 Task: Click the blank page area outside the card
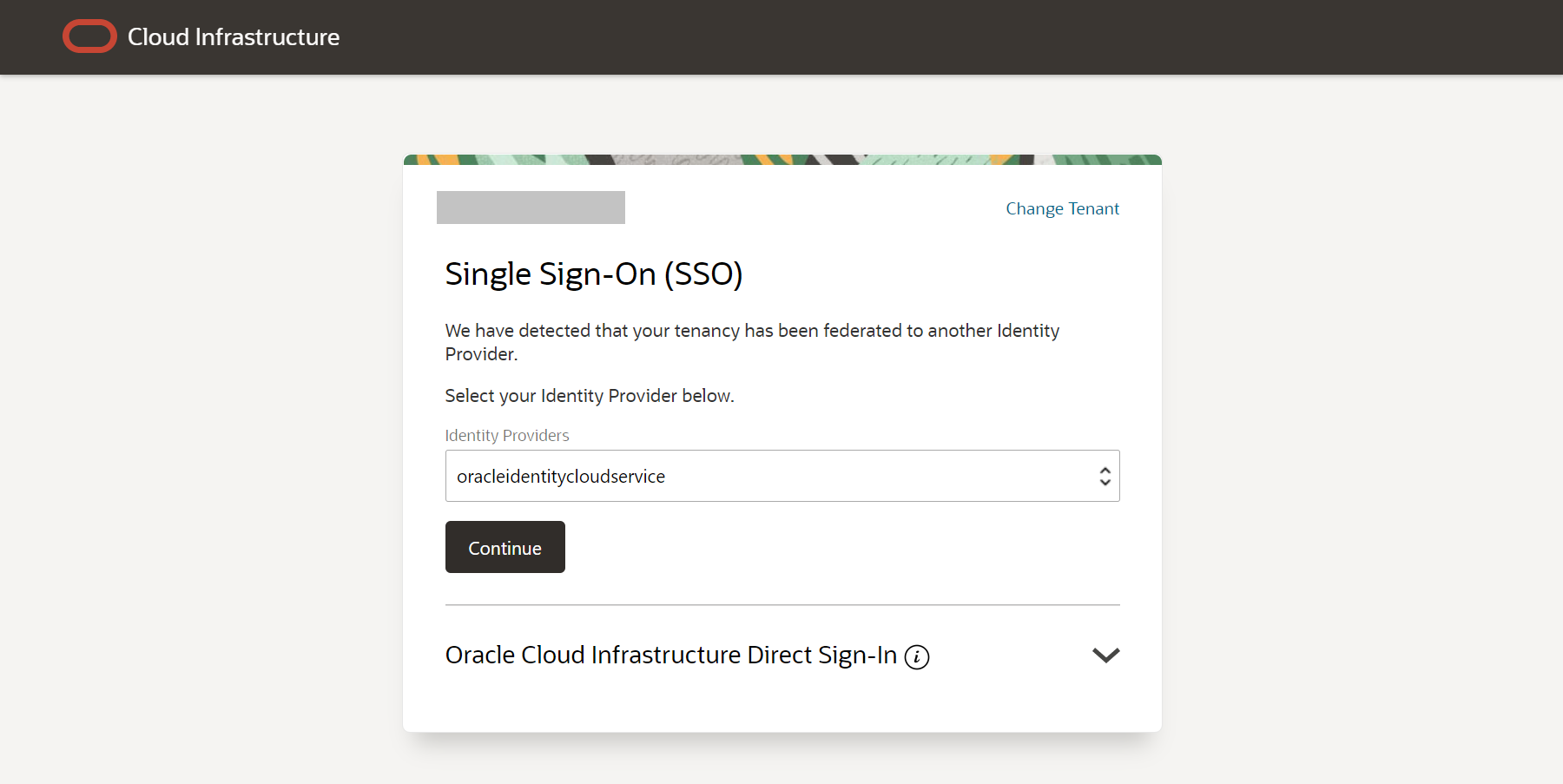coord(200,434)
